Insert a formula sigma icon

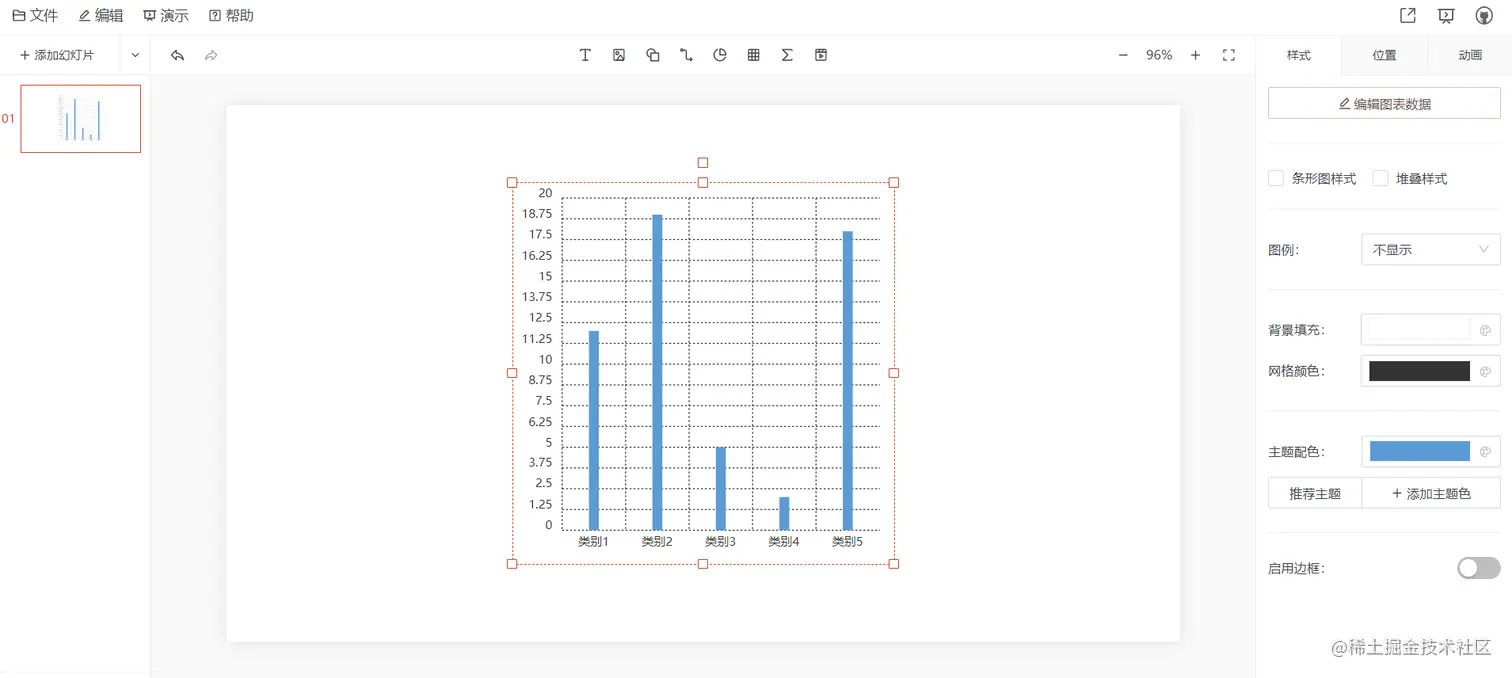(x=787, y=55)
